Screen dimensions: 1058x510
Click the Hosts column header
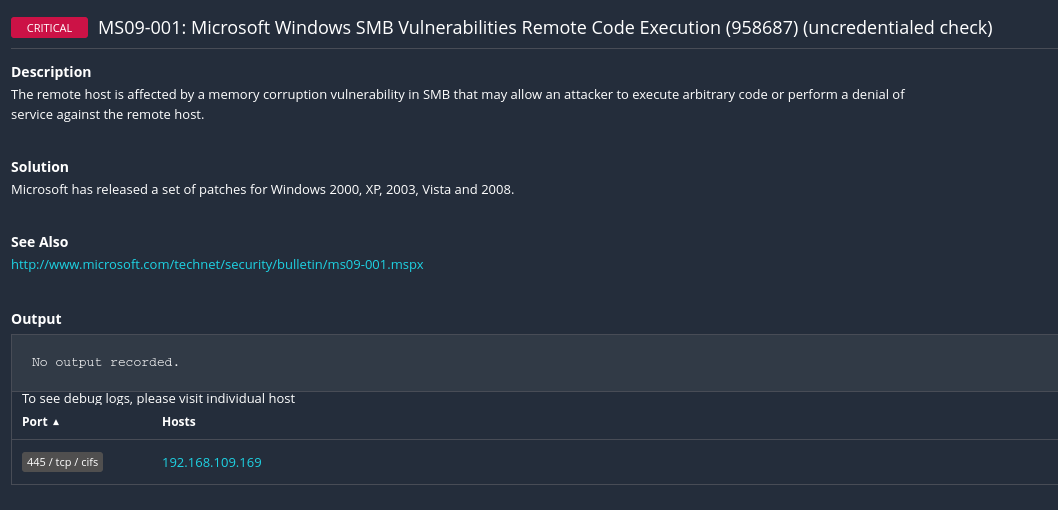[x=178, y=422]
